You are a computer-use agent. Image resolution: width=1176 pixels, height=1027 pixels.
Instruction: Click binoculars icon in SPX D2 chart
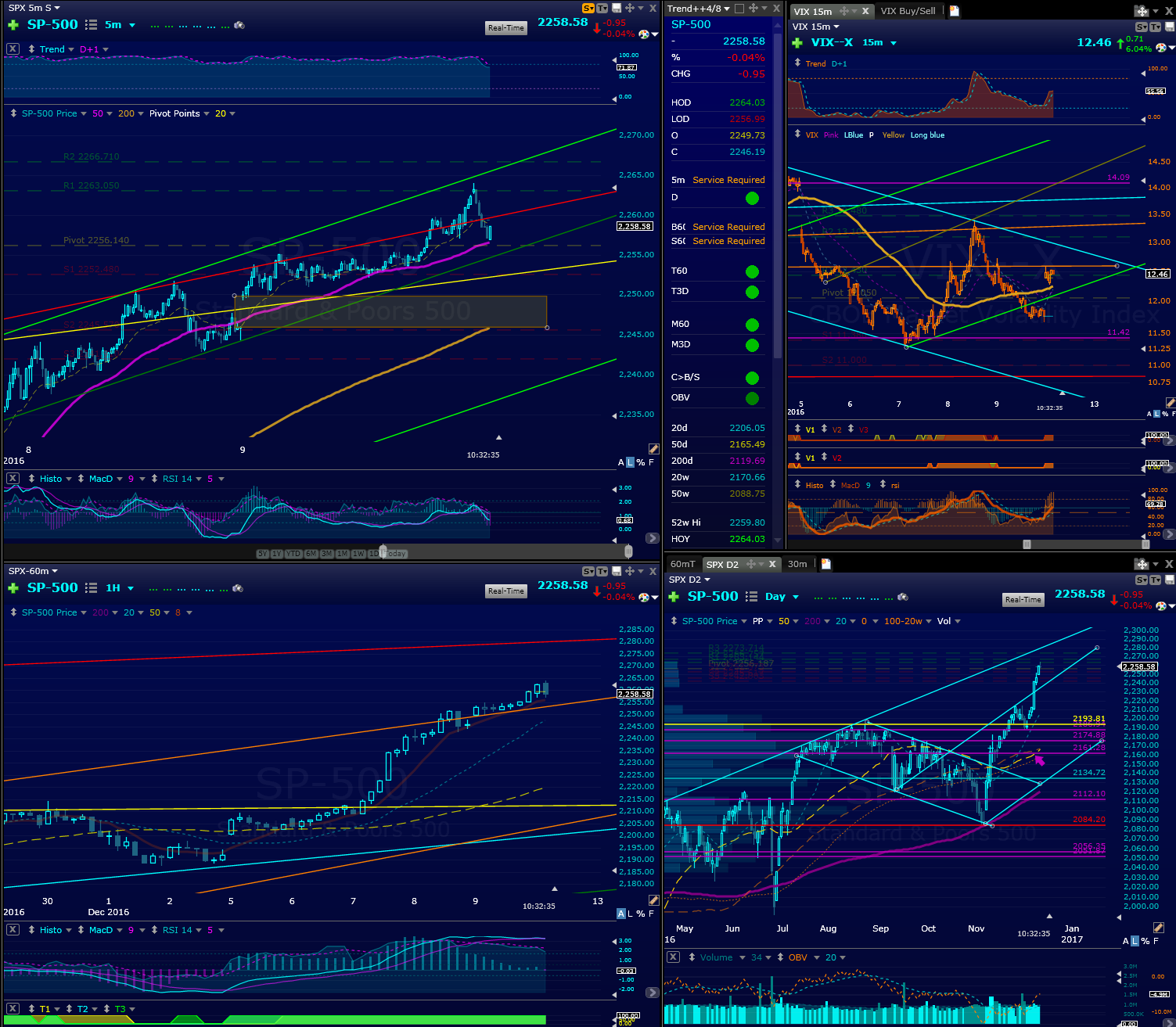pyautogui.click(x=902, y=597)
